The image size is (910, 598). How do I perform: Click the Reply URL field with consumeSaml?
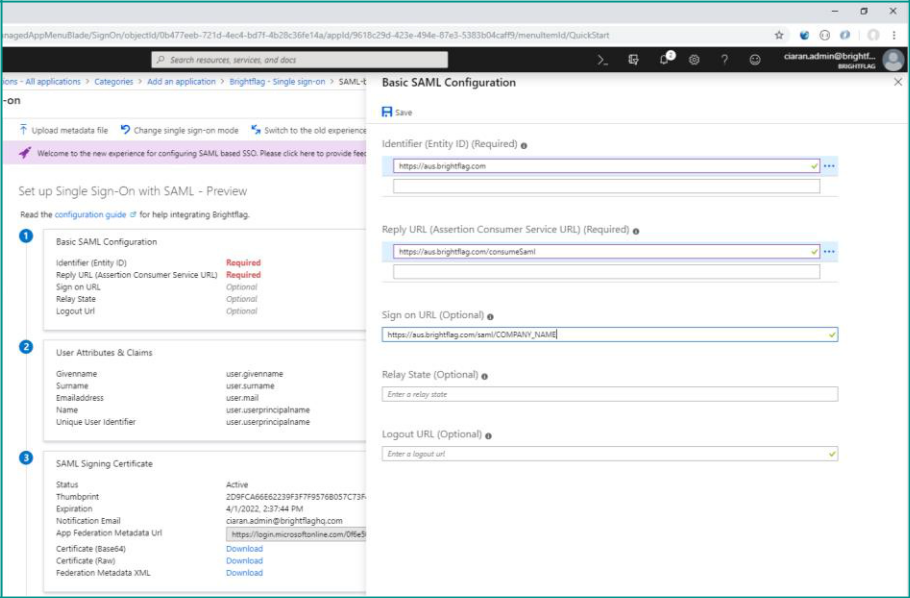[x=606, y=252]
